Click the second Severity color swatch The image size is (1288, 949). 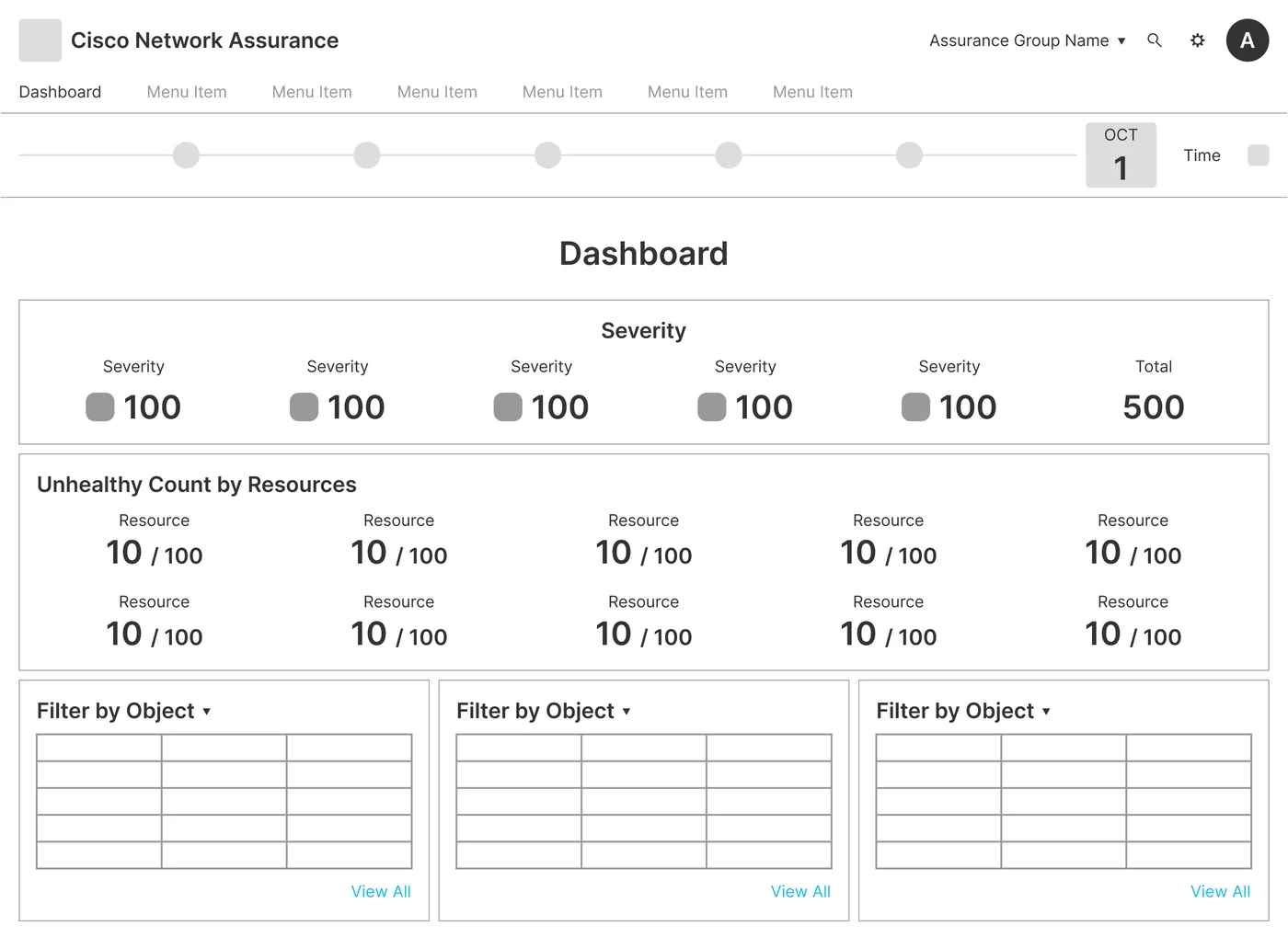[304, 407]
